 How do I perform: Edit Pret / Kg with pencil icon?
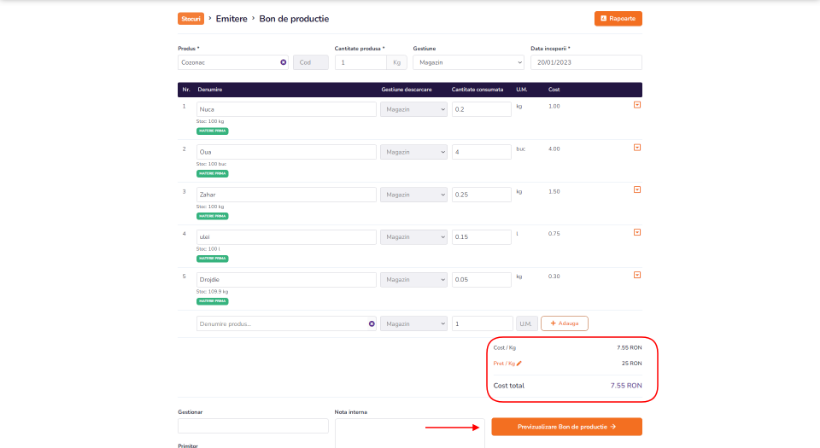tap(519, 363)
